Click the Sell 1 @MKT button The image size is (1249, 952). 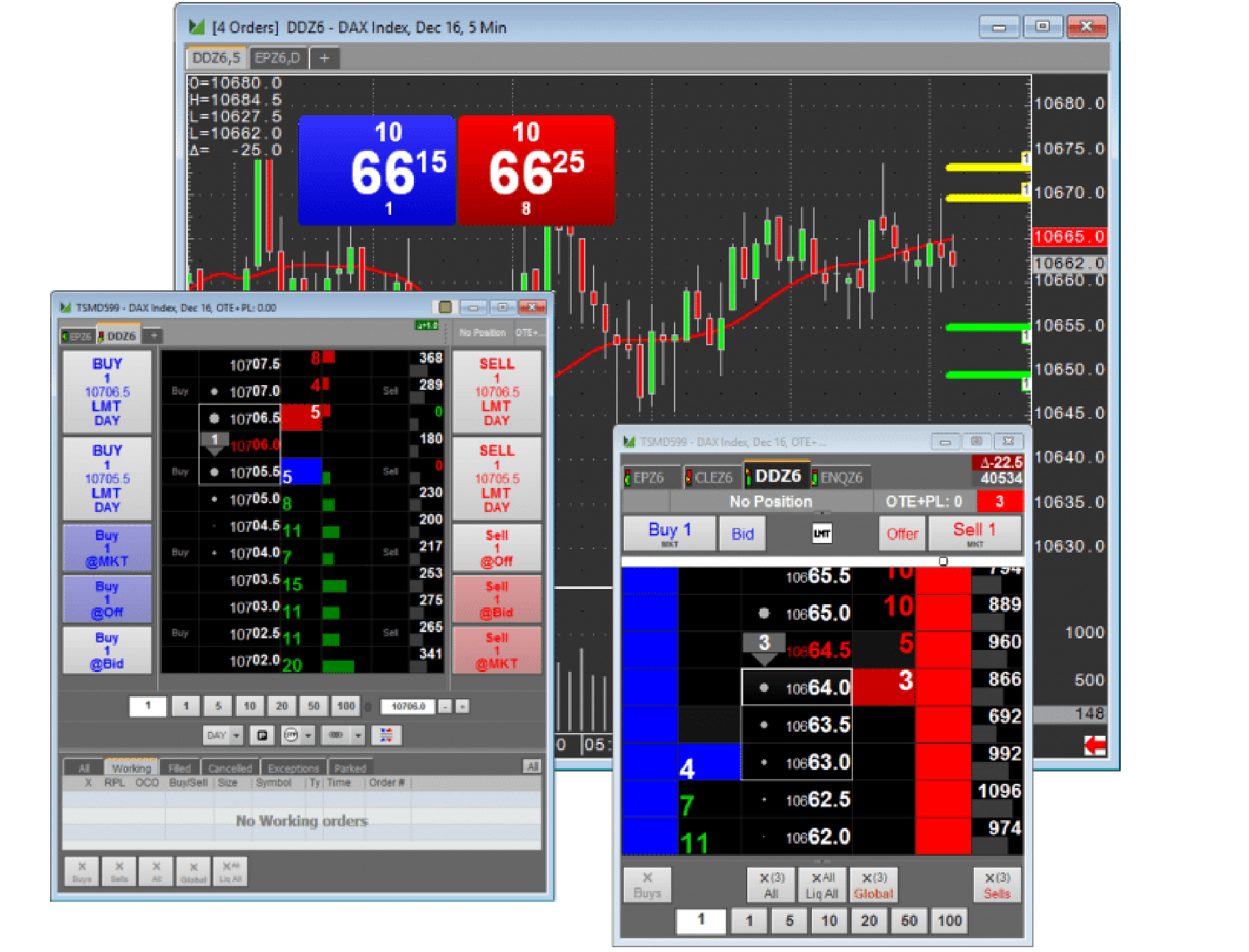(496, 650)
